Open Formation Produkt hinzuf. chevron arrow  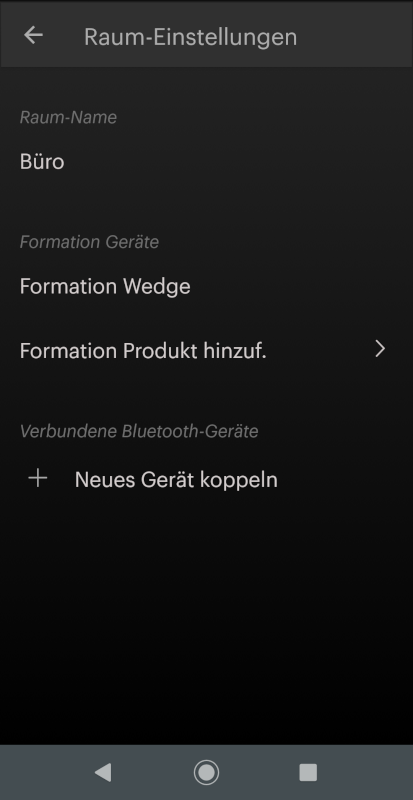[x=380, y=349]
